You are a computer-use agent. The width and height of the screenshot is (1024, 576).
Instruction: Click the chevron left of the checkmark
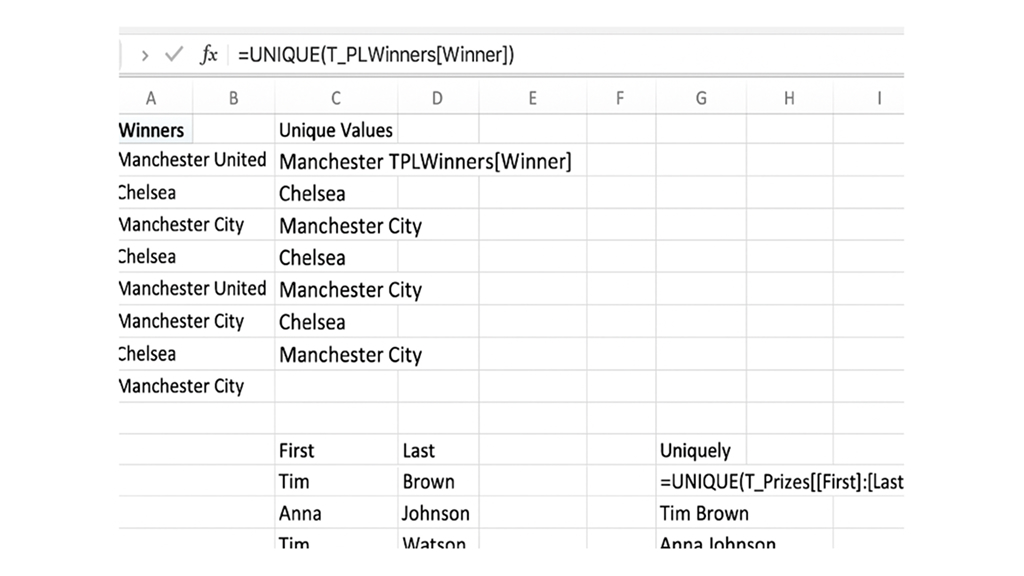pyautogui.click(x=144, y=56)
